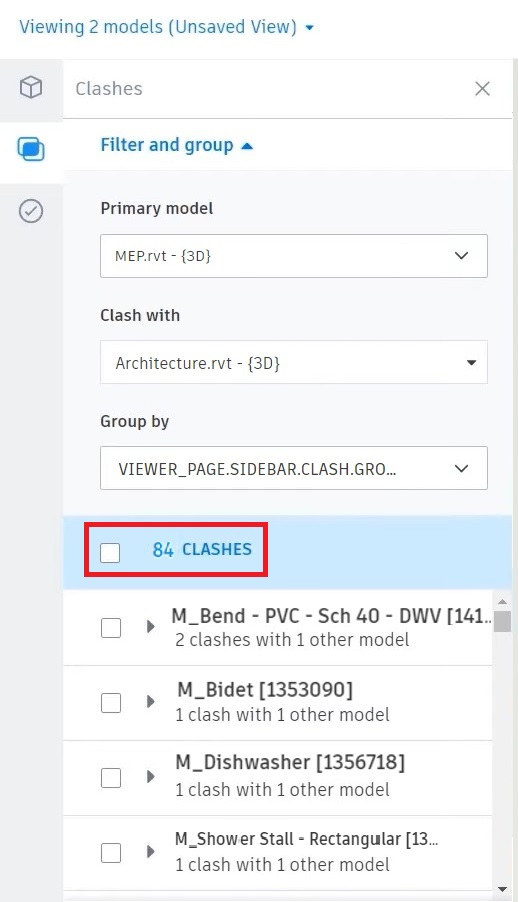
Task: Open the Models cube icon in sidebar
Action: [31, 88]
